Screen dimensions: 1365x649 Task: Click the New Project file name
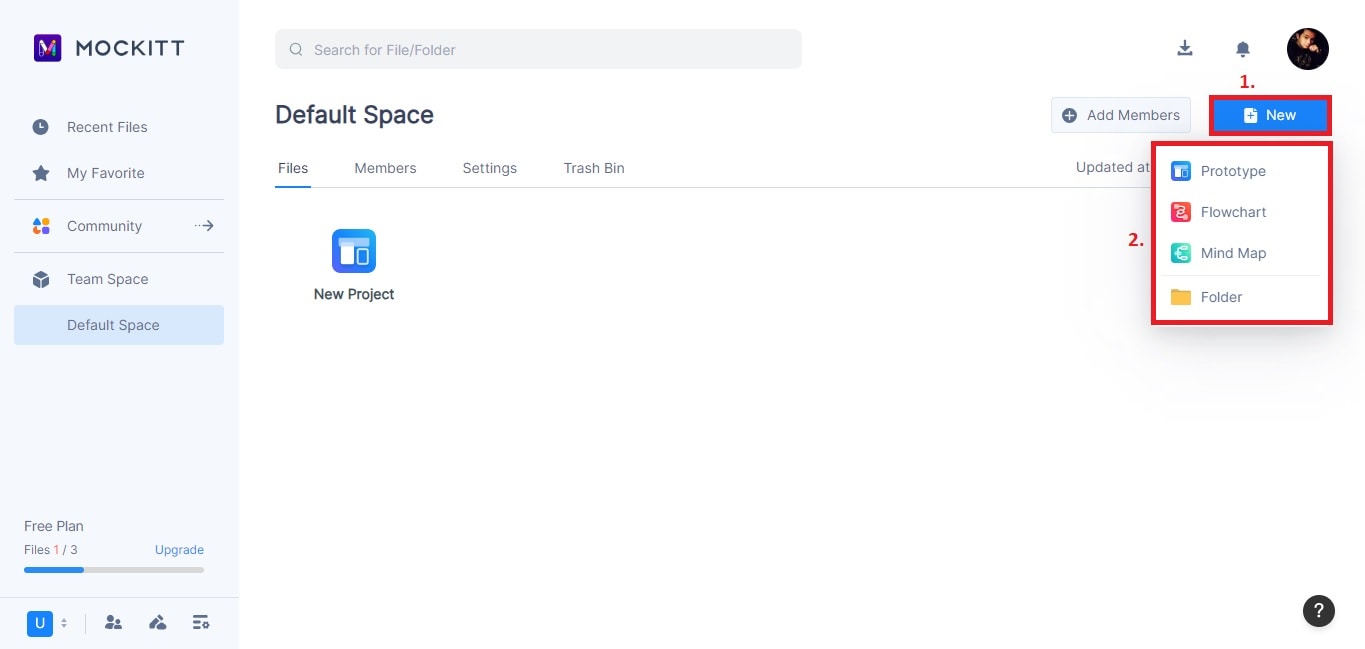click(x=354, y=294)
